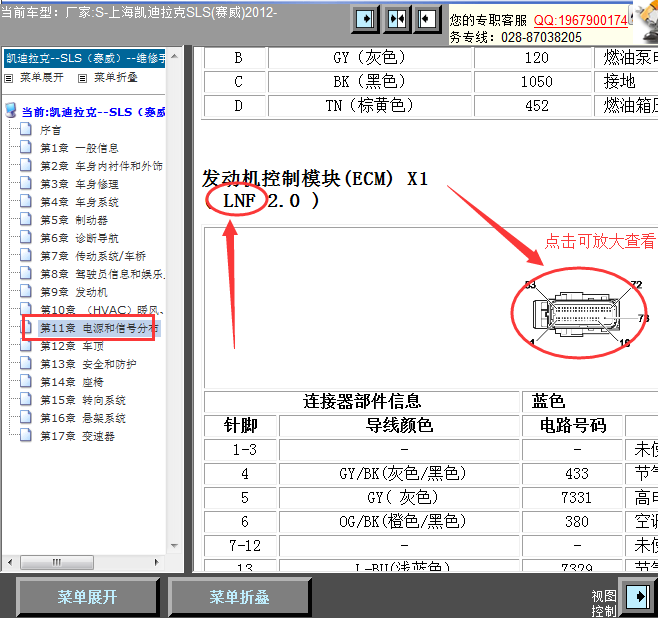Click the 发动机控制模块(ECM) X1 heading
Image resolution: width=658 pixels, height=618 pixels.
point(315,179)
